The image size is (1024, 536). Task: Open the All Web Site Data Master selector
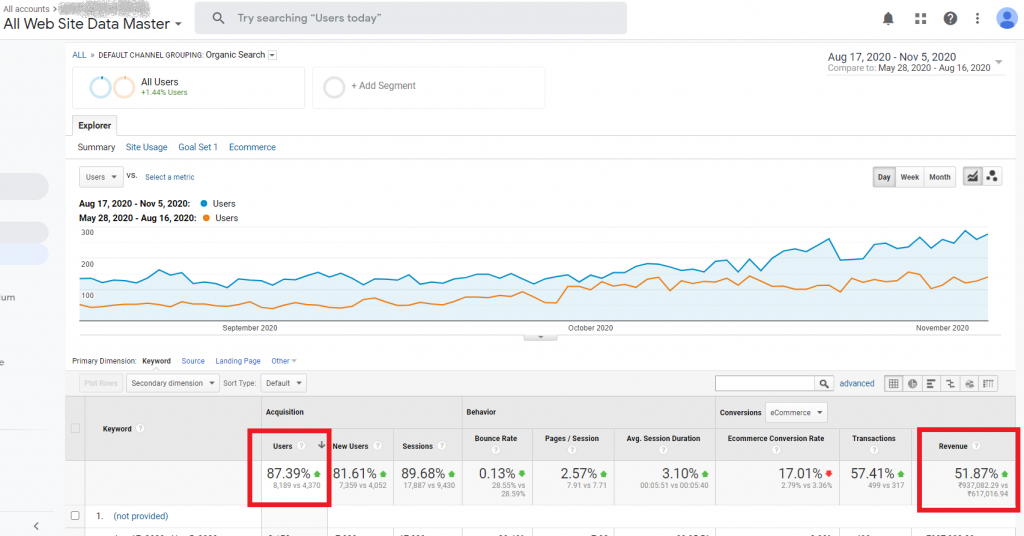(93, 24)
